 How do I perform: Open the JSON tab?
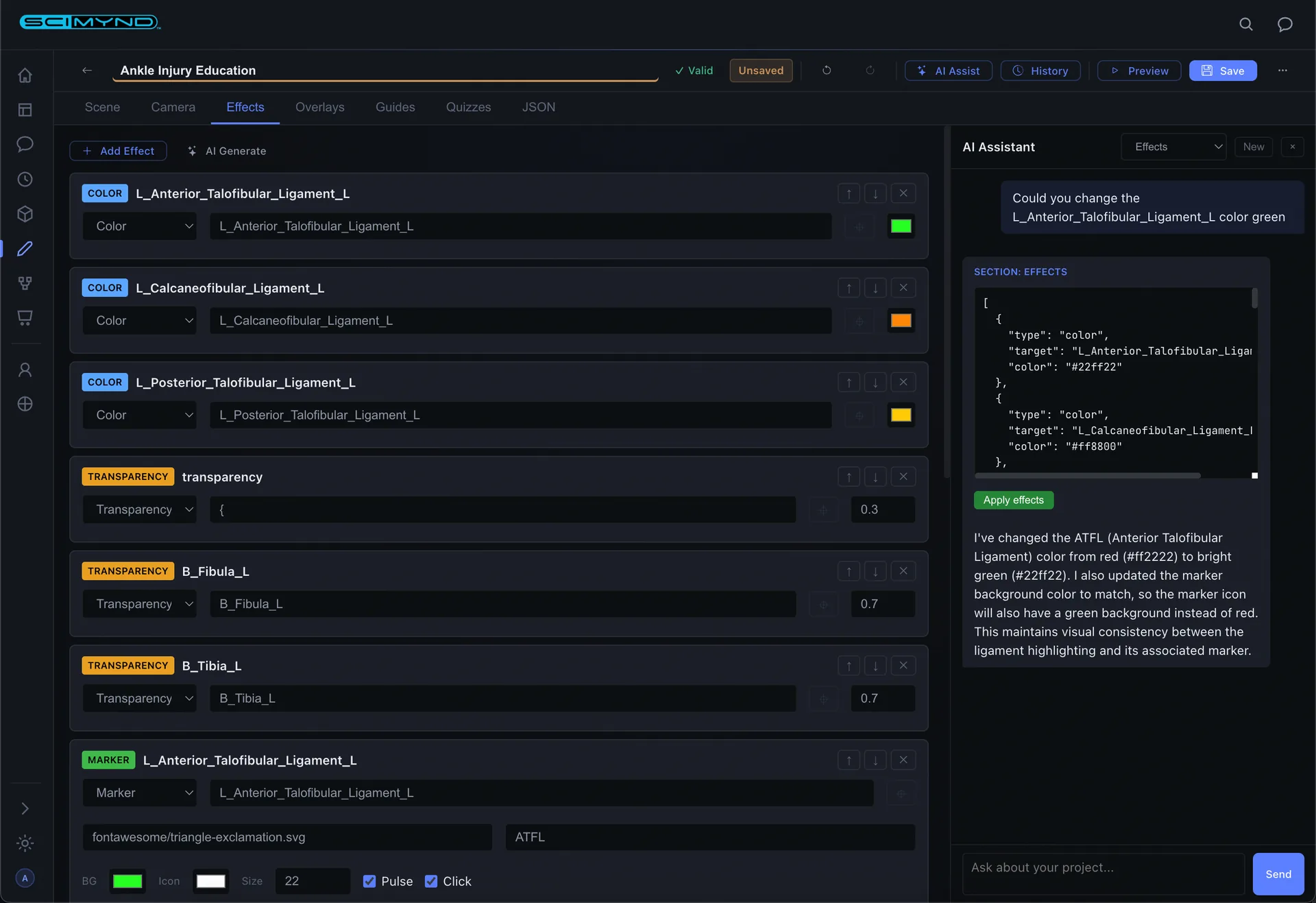pos(538,107)
